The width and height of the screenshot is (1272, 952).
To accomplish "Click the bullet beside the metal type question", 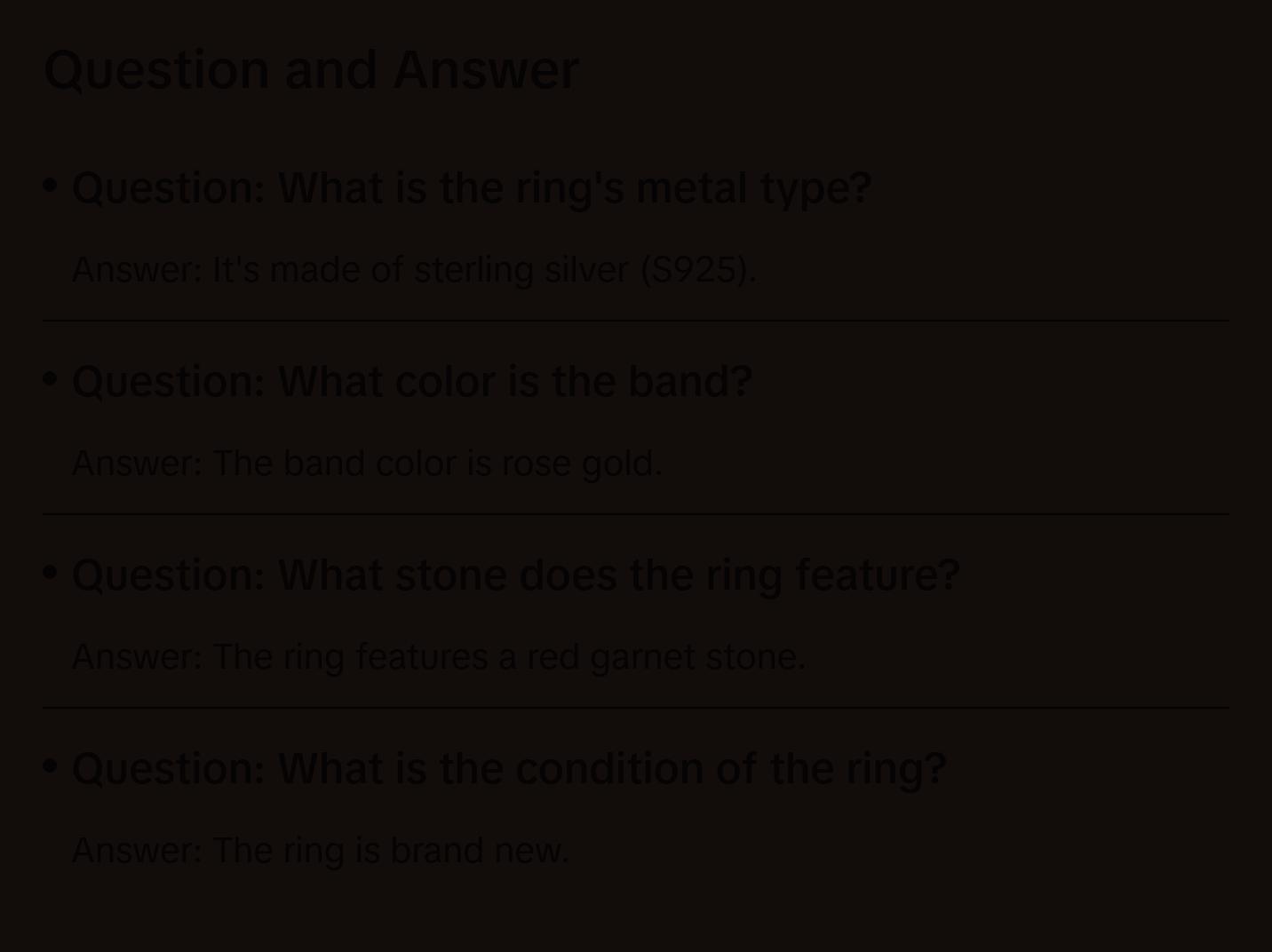I will [x=51, y=185].
